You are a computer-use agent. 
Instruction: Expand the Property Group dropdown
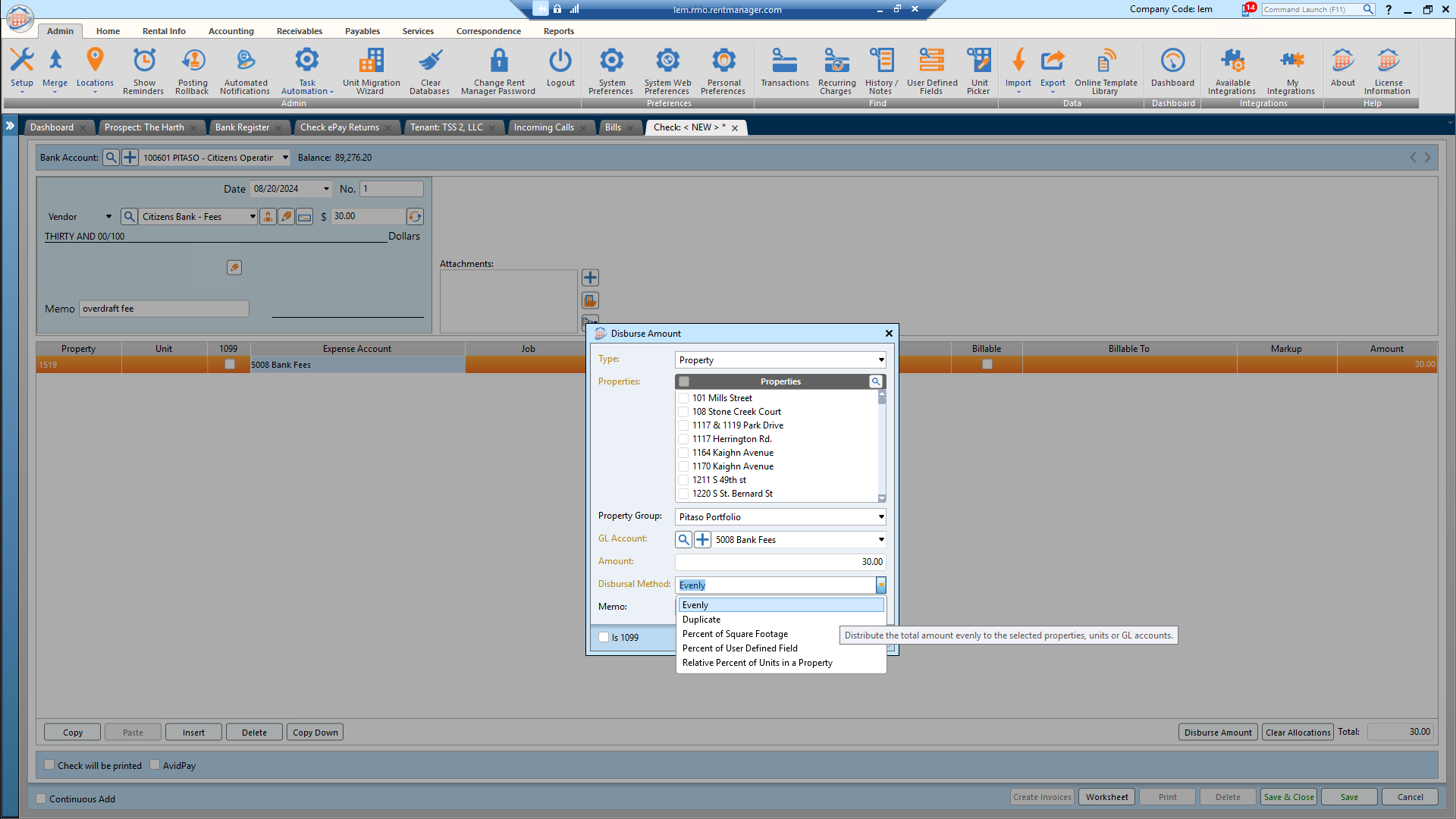pos(881,517)
